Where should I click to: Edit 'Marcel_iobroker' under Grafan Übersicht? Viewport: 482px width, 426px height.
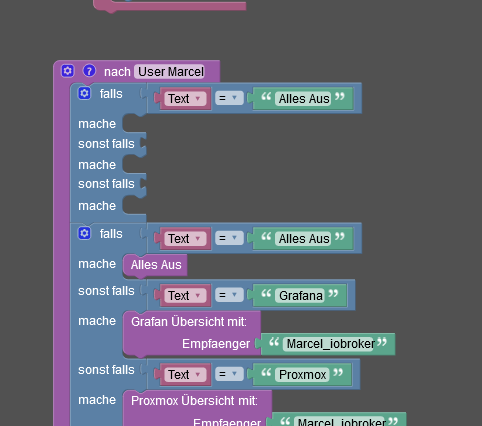(x=330, y=344)
